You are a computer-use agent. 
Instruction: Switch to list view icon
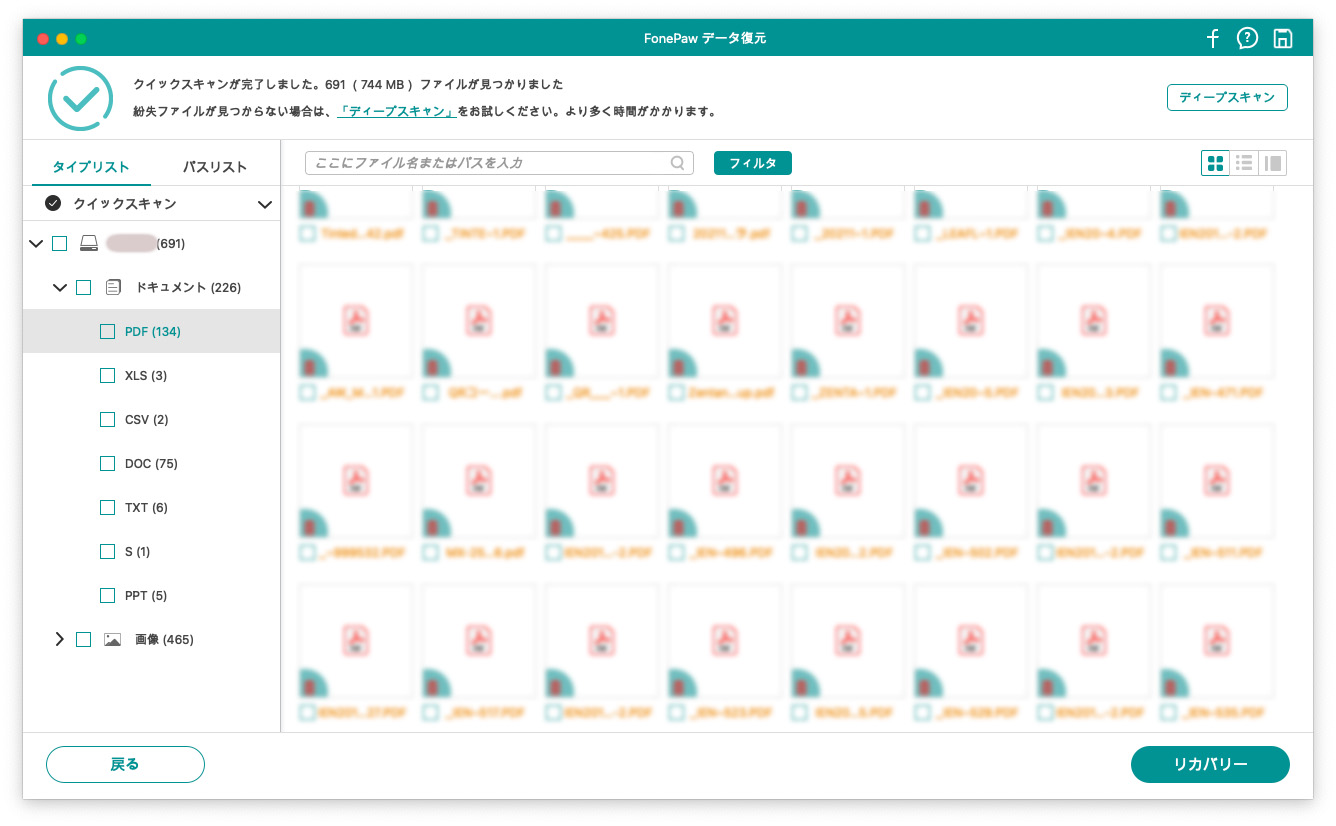1244,163
